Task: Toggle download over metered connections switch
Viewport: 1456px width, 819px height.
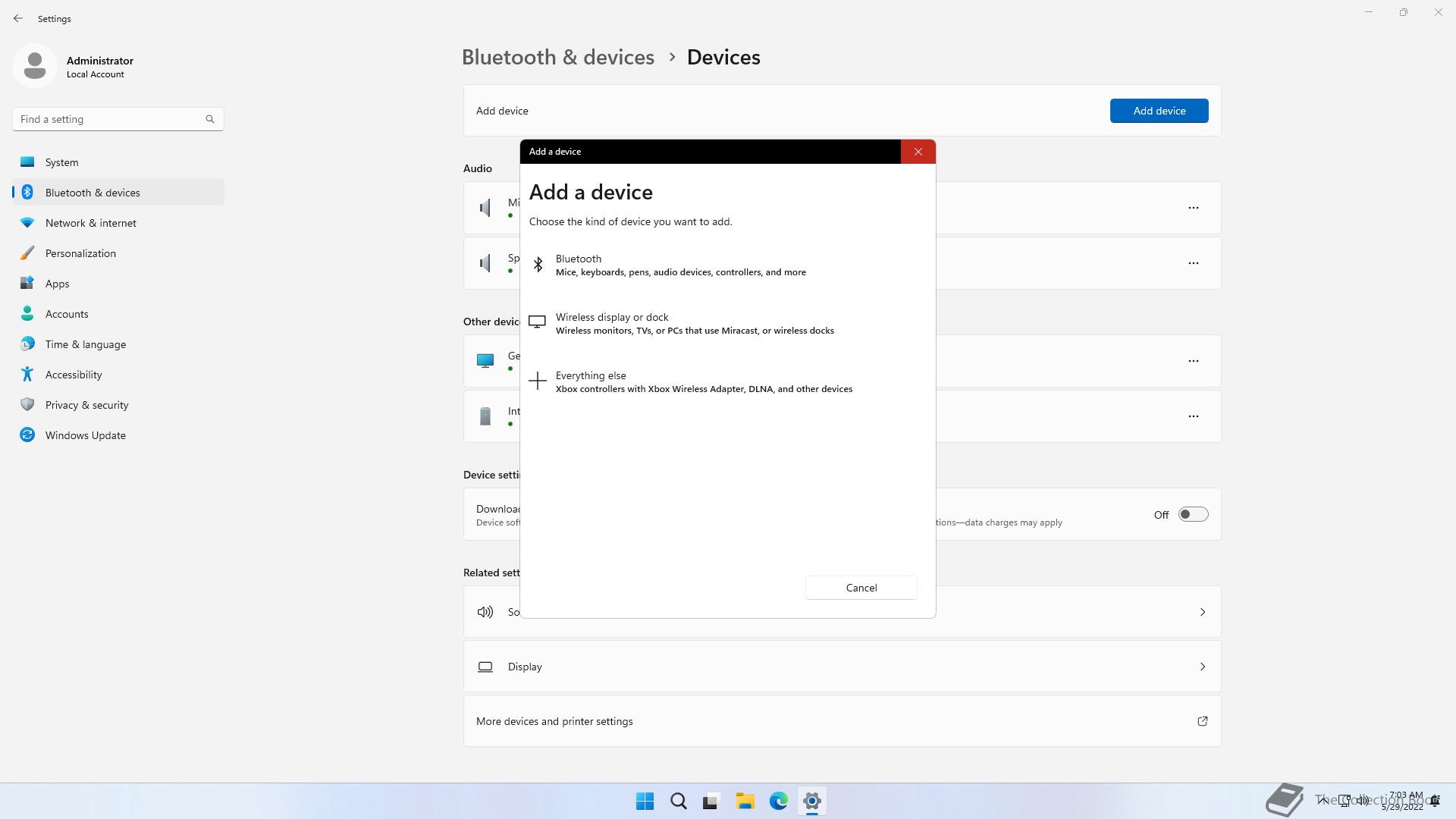Action: pos(1192,514)
